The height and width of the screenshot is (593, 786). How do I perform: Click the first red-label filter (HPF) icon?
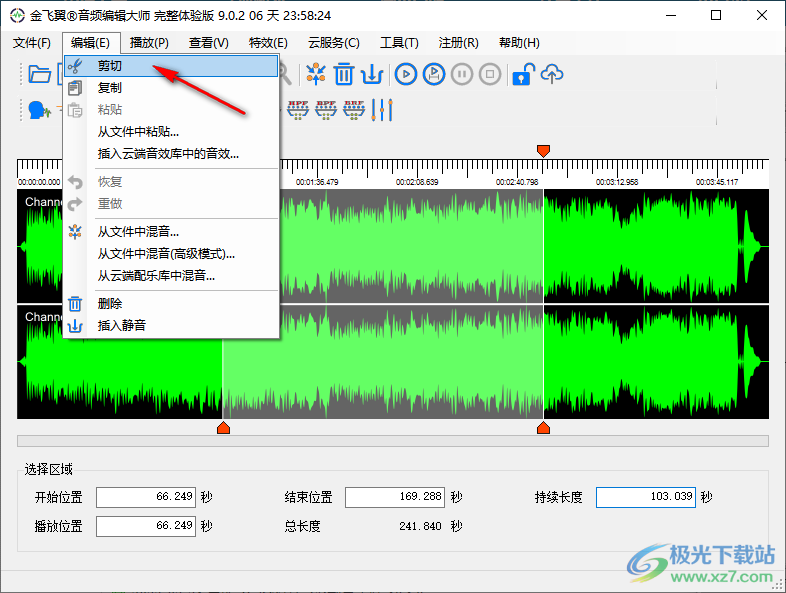298,110
